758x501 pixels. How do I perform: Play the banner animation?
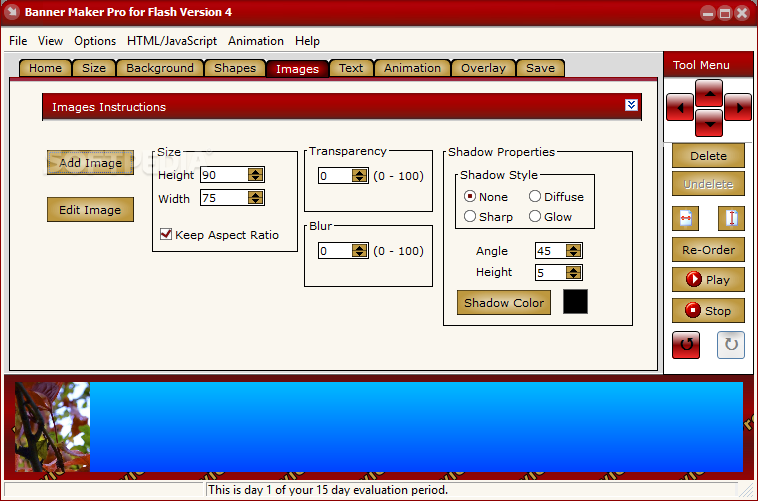pyautogui.click(x=708, y=280)
